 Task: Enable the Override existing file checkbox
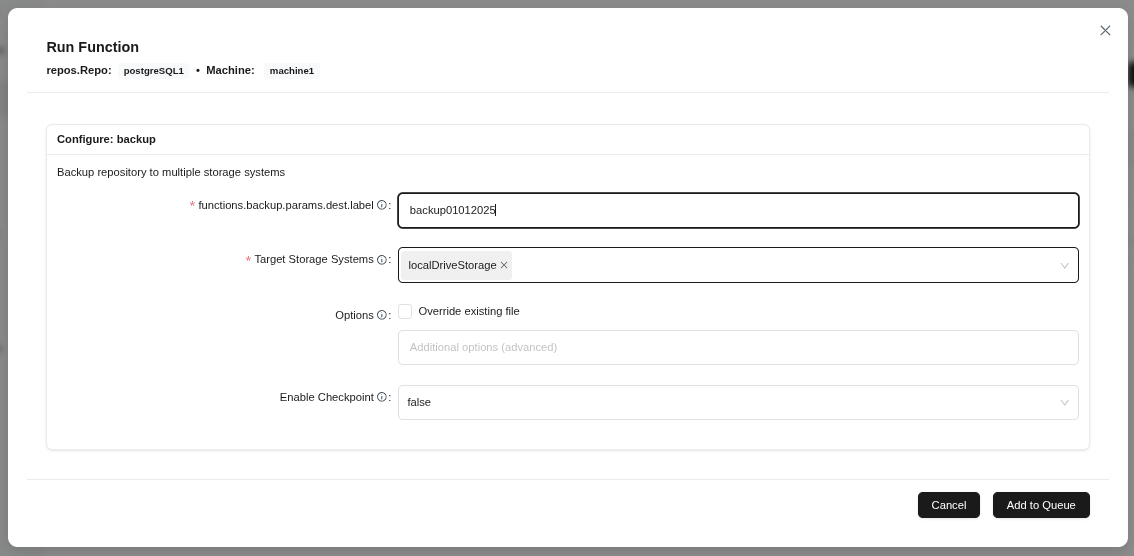point(405,312)
